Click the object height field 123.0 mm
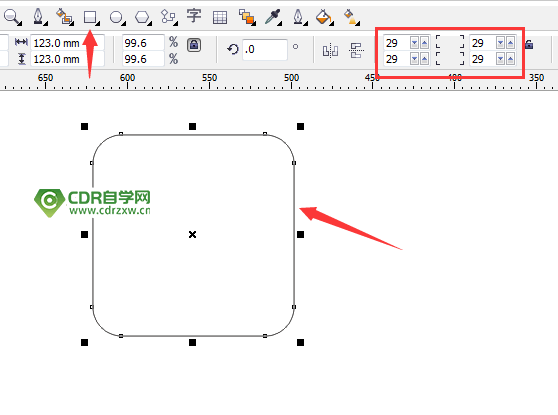This screenshot has width=558, height=415. point(67,59)
